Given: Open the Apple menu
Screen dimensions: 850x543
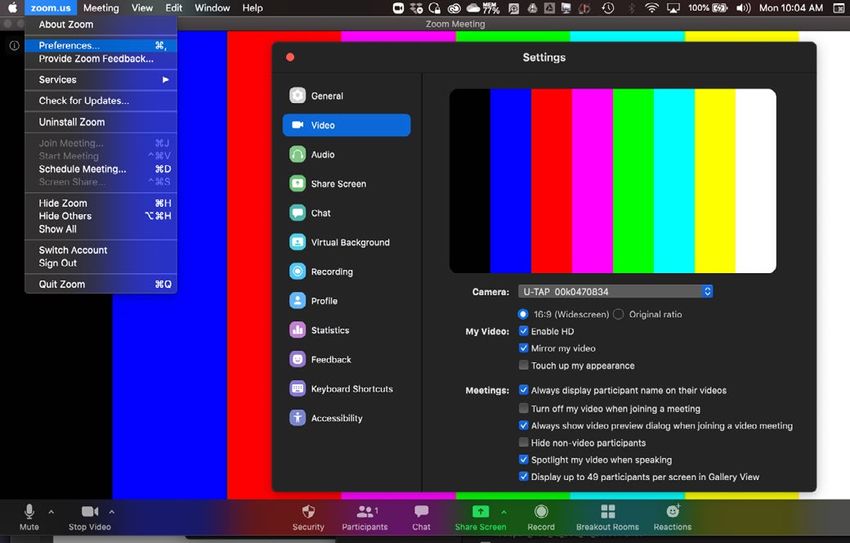Looking at the screenshot, I should pyautogui.click(x=12, y=8).
